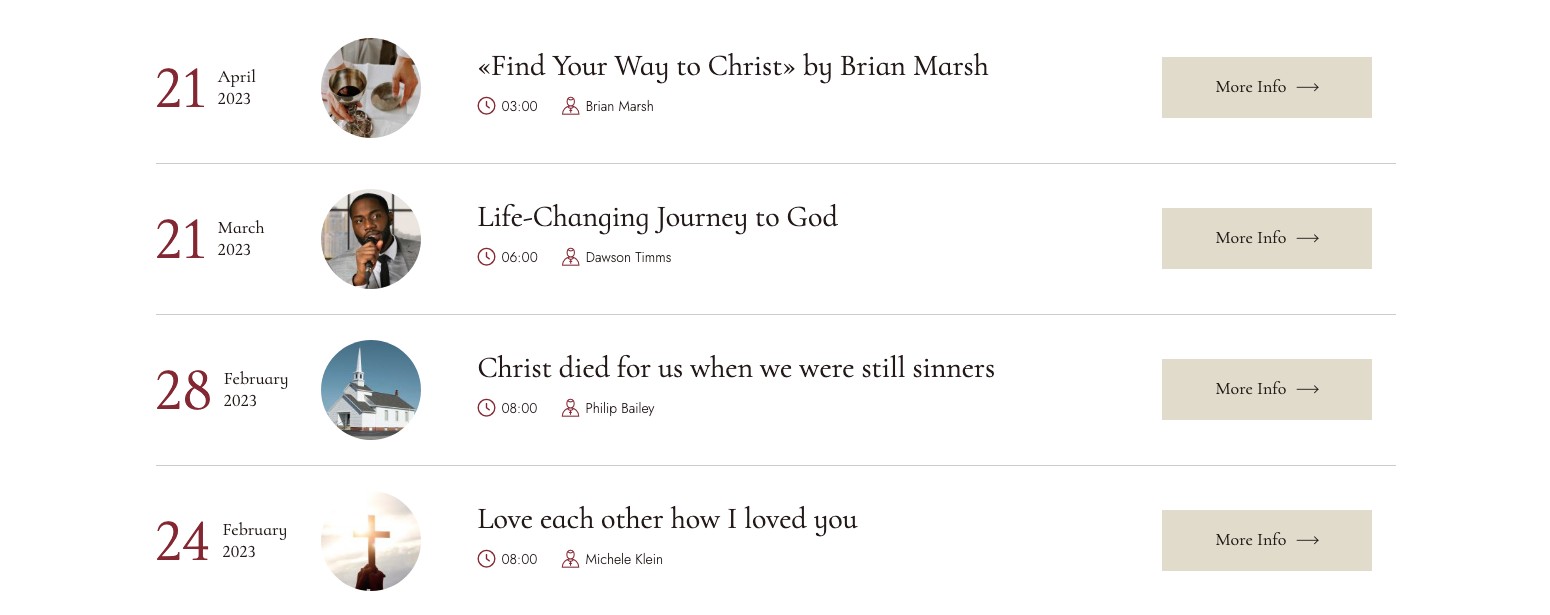Open More Info for the Philip Bailey sermon
The height and width of the screenshot is (615, 1550).
1266,389
